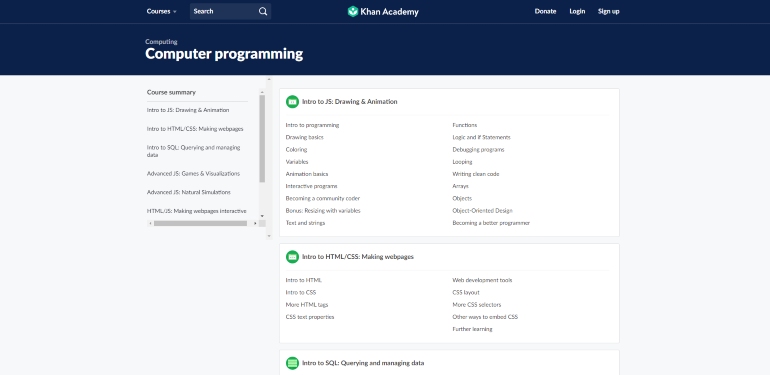Open the Intro to HTML/CSS unit icon
The height and width of the screenshot is (375, 770).
click(x=292, y=257)
